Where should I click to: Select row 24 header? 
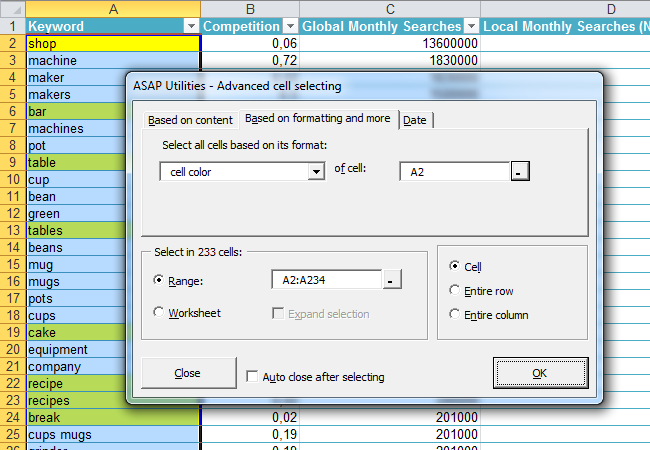tap(12, 417)
